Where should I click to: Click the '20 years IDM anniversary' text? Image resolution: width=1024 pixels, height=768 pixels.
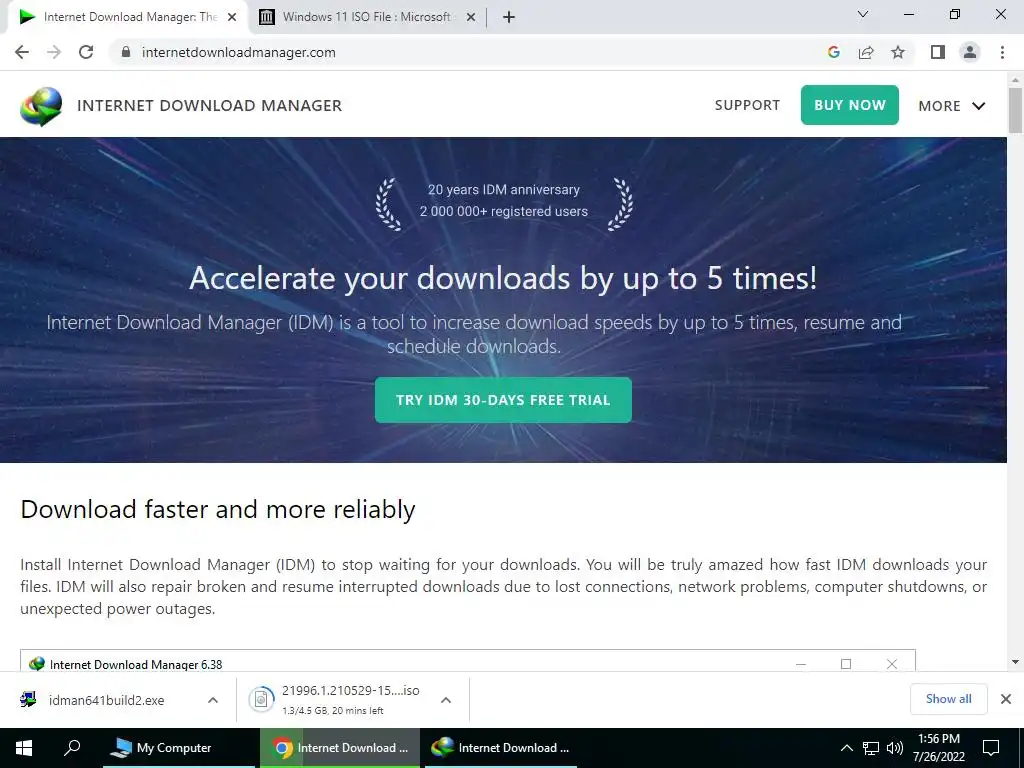coord(504,189)
